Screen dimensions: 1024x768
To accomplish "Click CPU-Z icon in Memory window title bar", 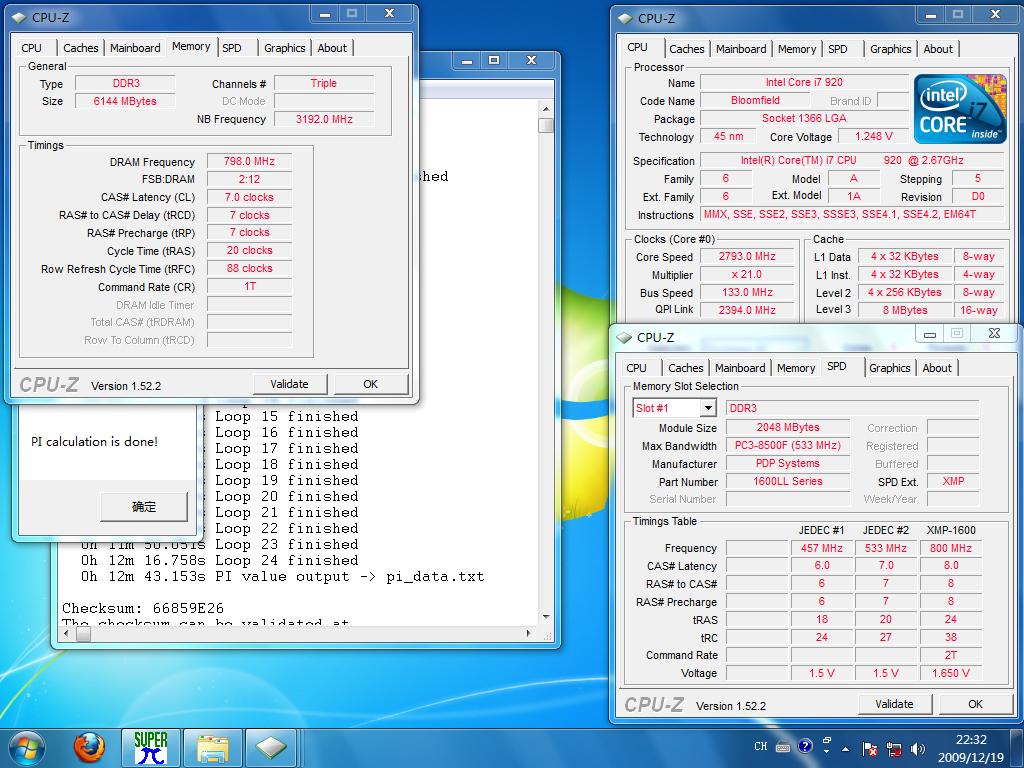I will [x=20, y=18].
